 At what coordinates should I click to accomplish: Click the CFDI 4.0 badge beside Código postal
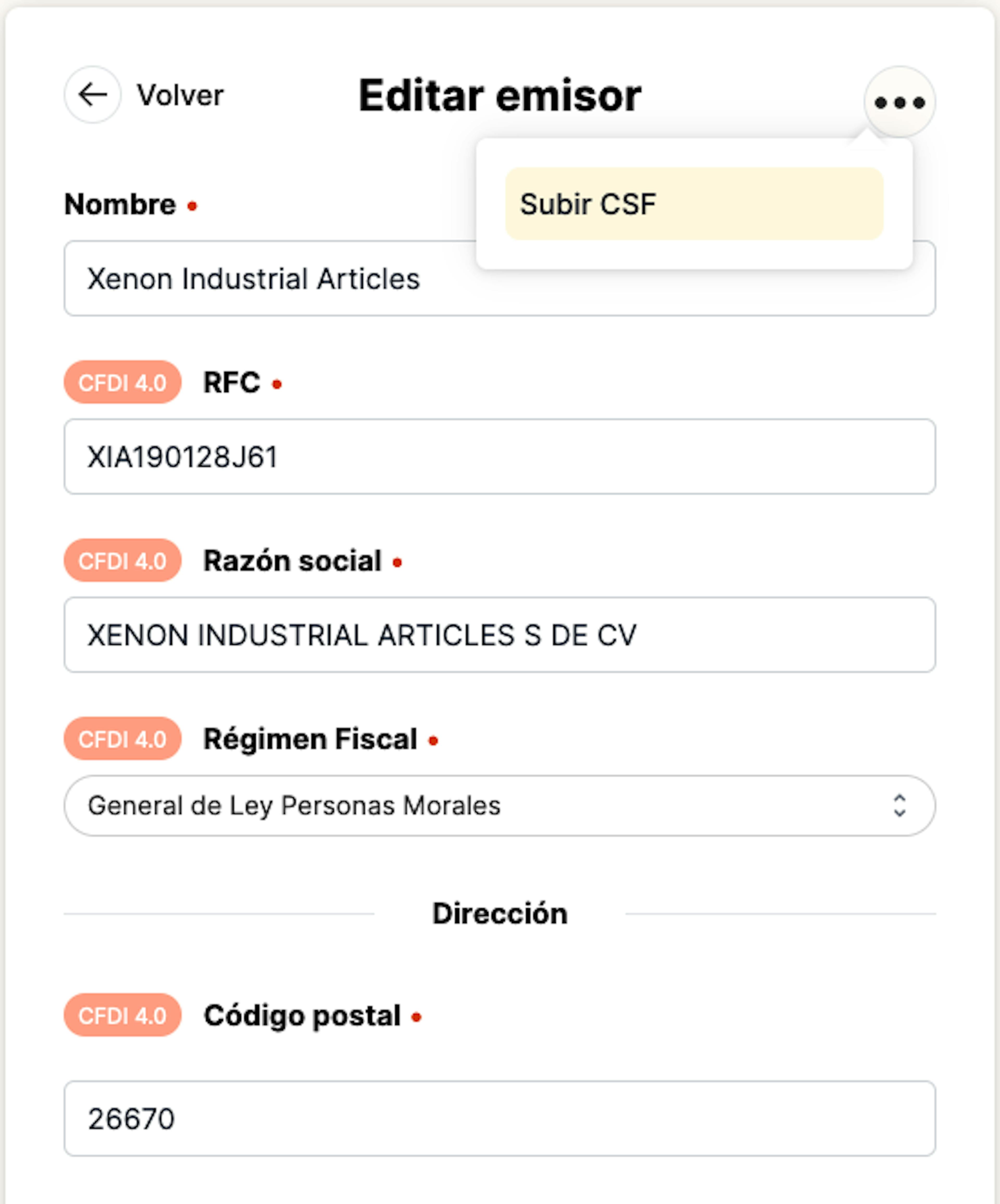[123, 1015]
